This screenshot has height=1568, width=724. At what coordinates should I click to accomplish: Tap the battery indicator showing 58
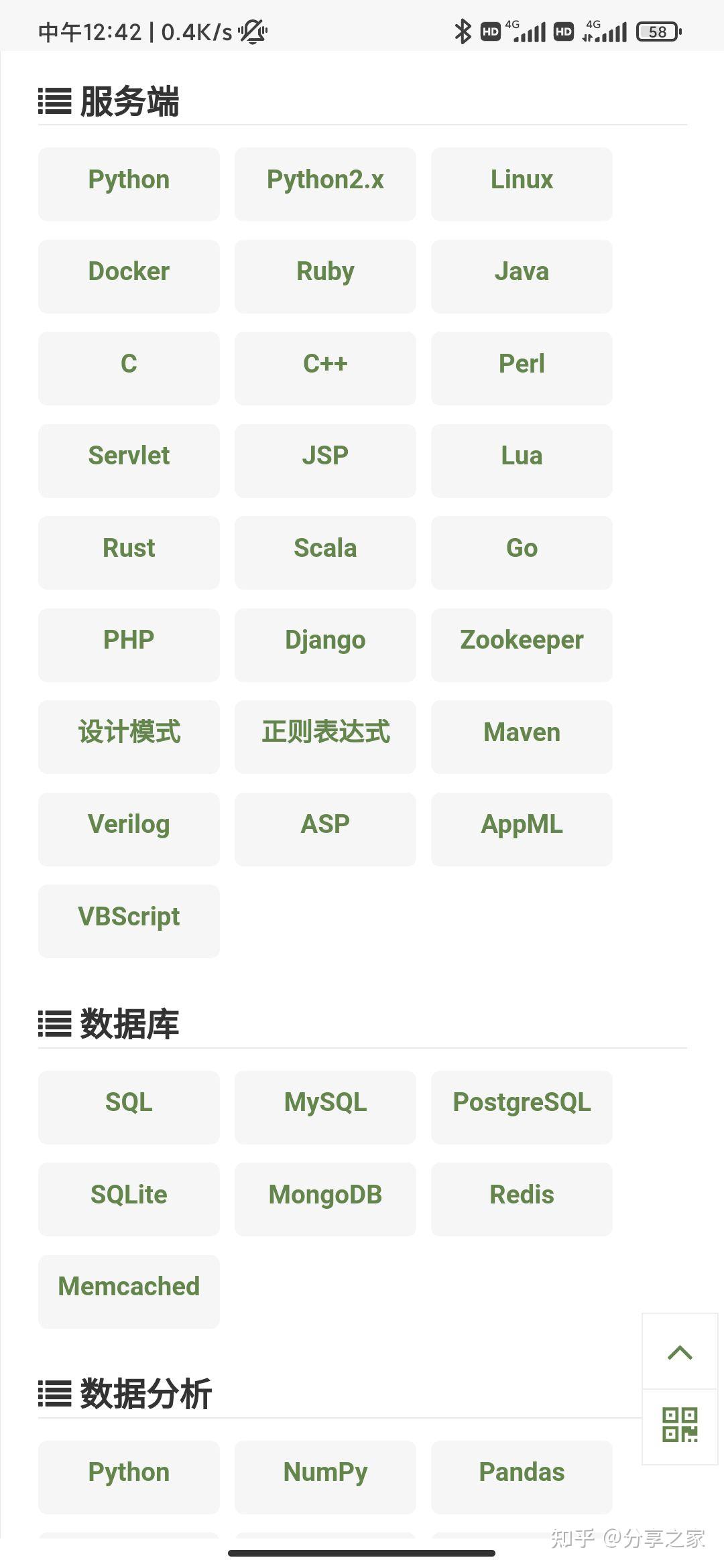click(658, 31)
